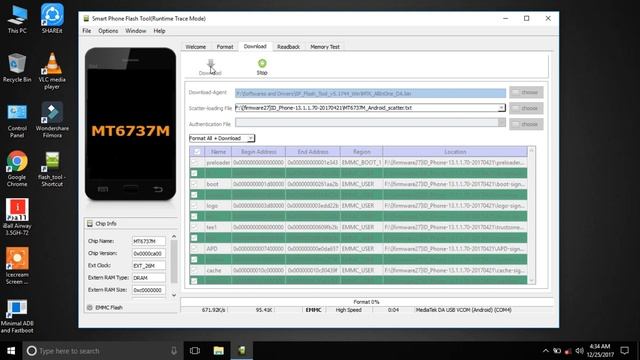Select Flash Tool taskbar icon
Image resolution: width=640 pixels, height=360 pixels.
pos(242,351)
